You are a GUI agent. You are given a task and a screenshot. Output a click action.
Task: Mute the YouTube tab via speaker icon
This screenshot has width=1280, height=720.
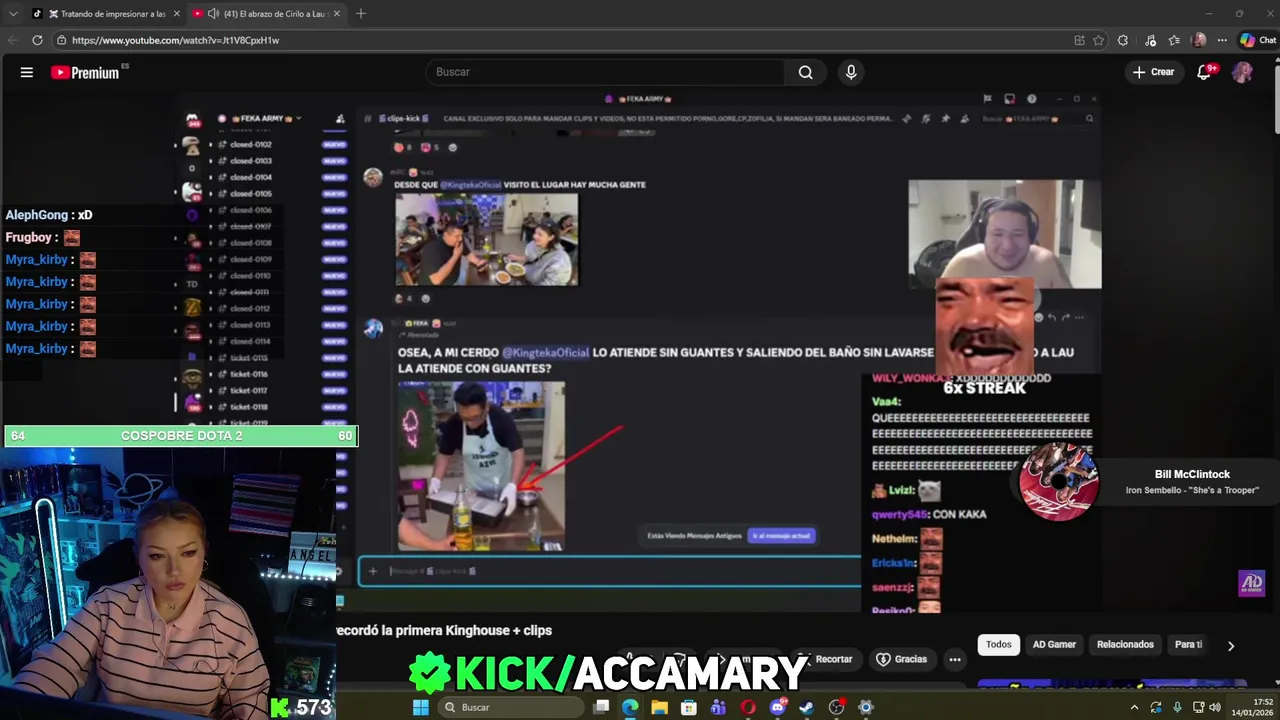213,14
